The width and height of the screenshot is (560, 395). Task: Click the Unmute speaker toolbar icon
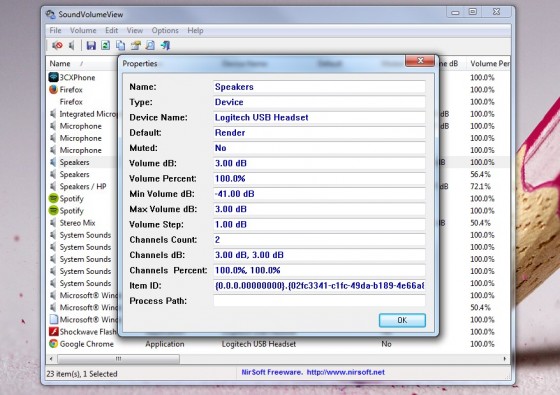click(x=72, y=45)
